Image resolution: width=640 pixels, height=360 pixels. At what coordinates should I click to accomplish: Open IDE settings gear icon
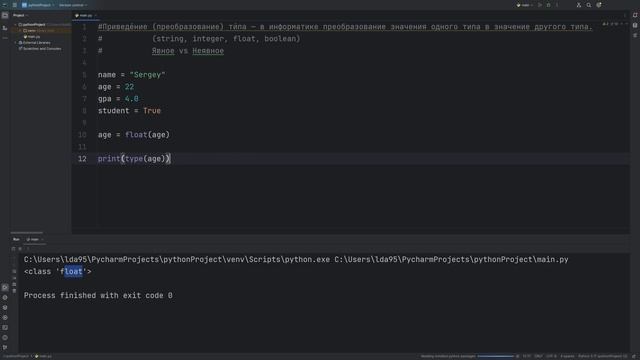(599, 5)
